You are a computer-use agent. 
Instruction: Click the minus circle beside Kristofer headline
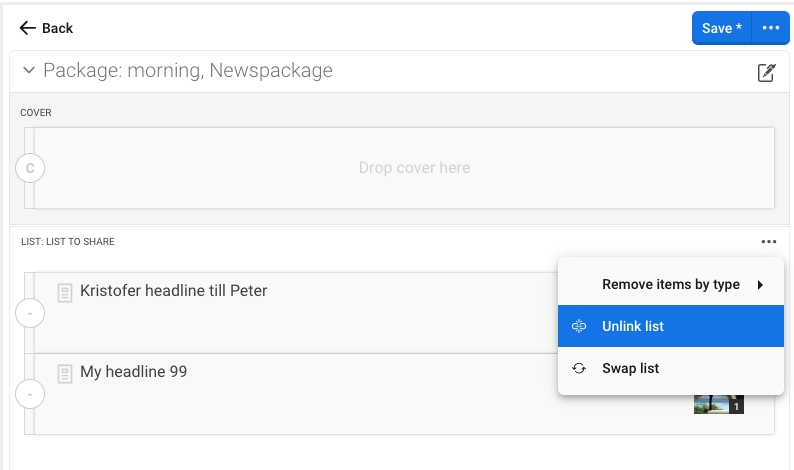click(30, 314)
